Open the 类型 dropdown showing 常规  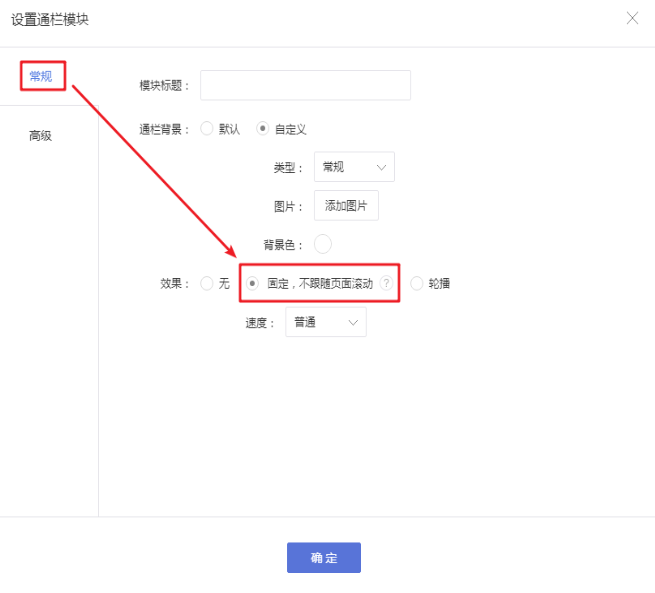click(x=354, y=167)
